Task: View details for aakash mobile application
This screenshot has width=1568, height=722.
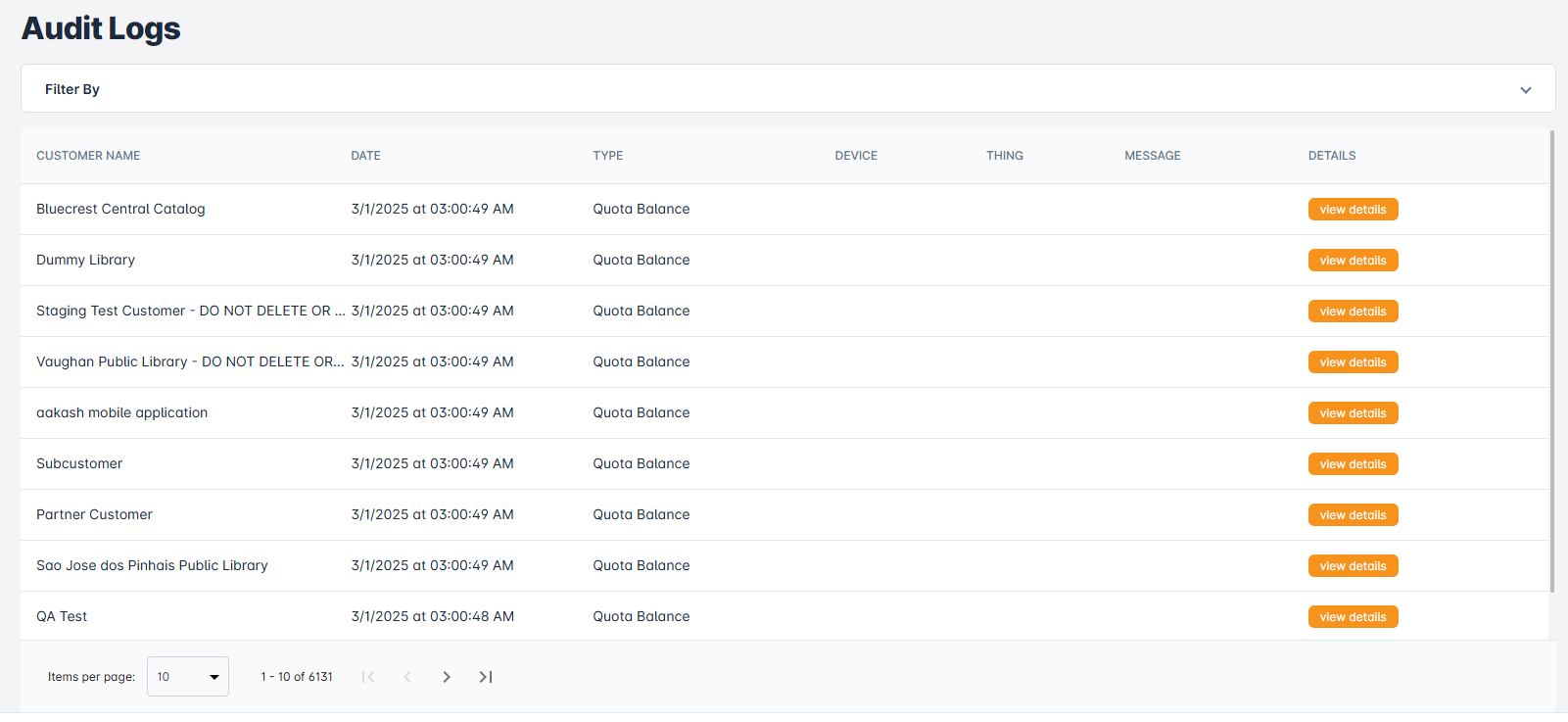Action: (x=1353, y=413)
